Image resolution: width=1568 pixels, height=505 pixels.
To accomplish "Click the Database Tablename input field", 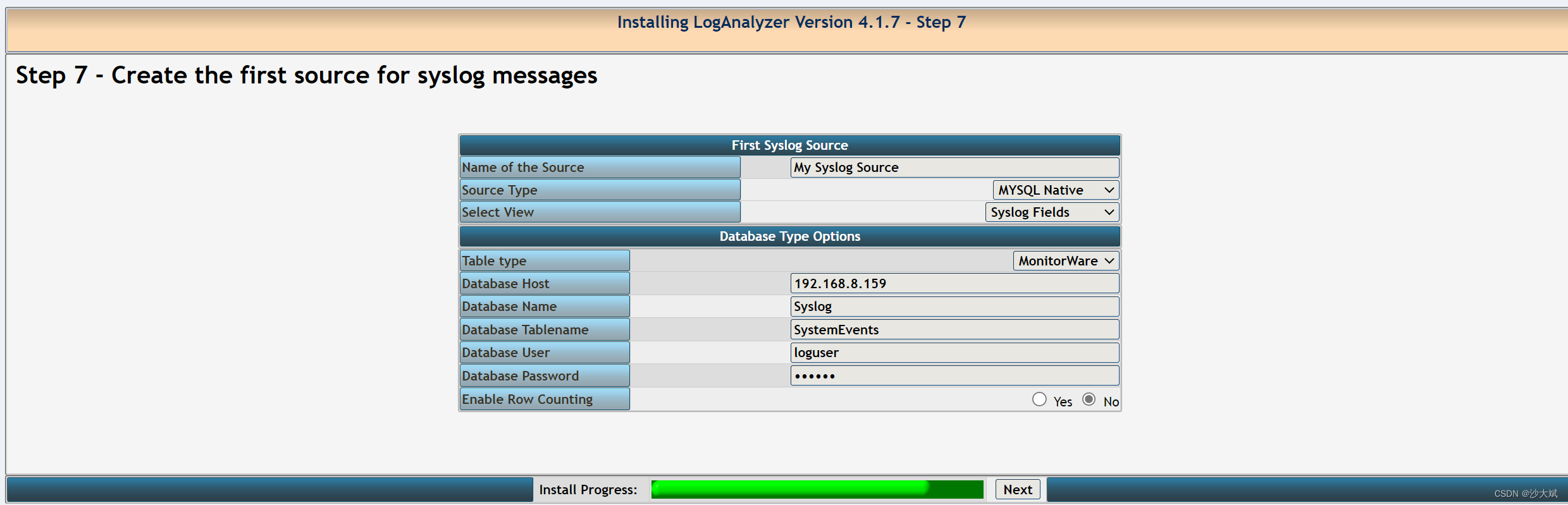I will coord(954,330).
